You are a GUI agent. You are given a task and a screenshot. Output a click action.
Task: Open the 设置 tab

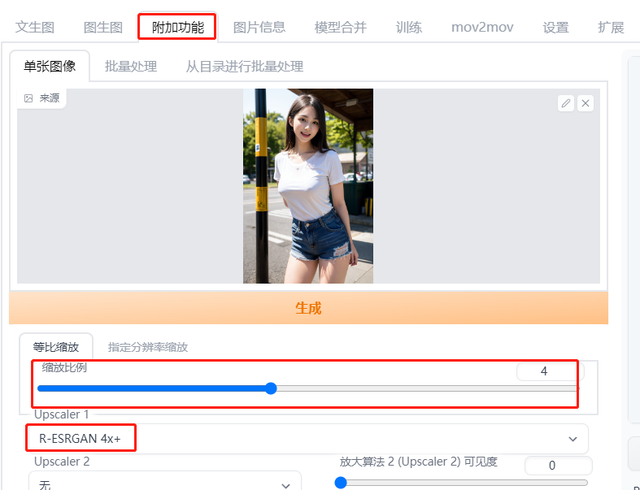[556, 27]
